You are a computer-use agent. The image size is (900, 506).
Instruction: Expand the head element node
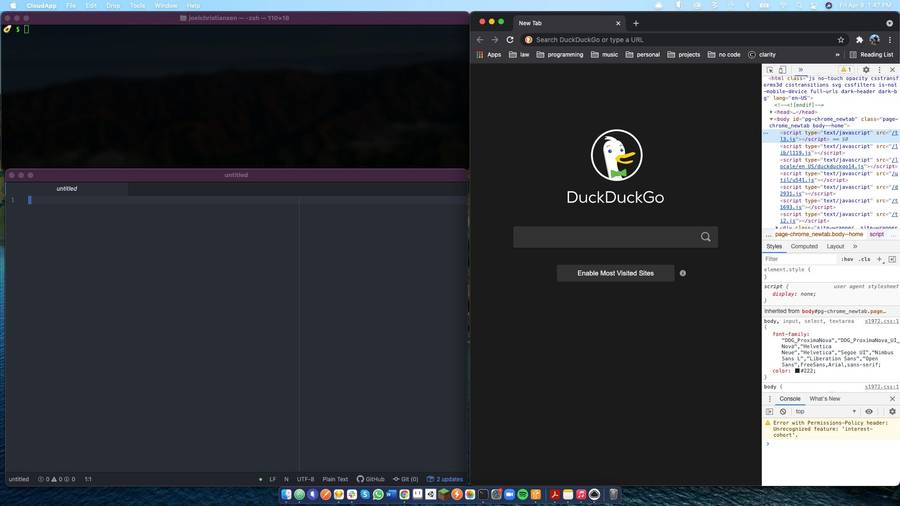(x=771, y=112)
